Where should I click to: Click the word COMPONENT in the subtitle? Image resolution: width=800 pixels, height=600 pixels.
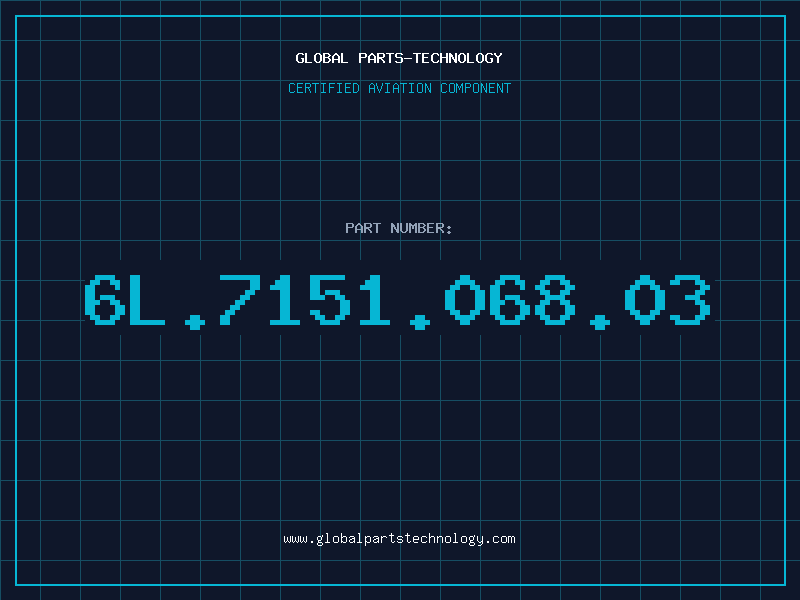476,88
